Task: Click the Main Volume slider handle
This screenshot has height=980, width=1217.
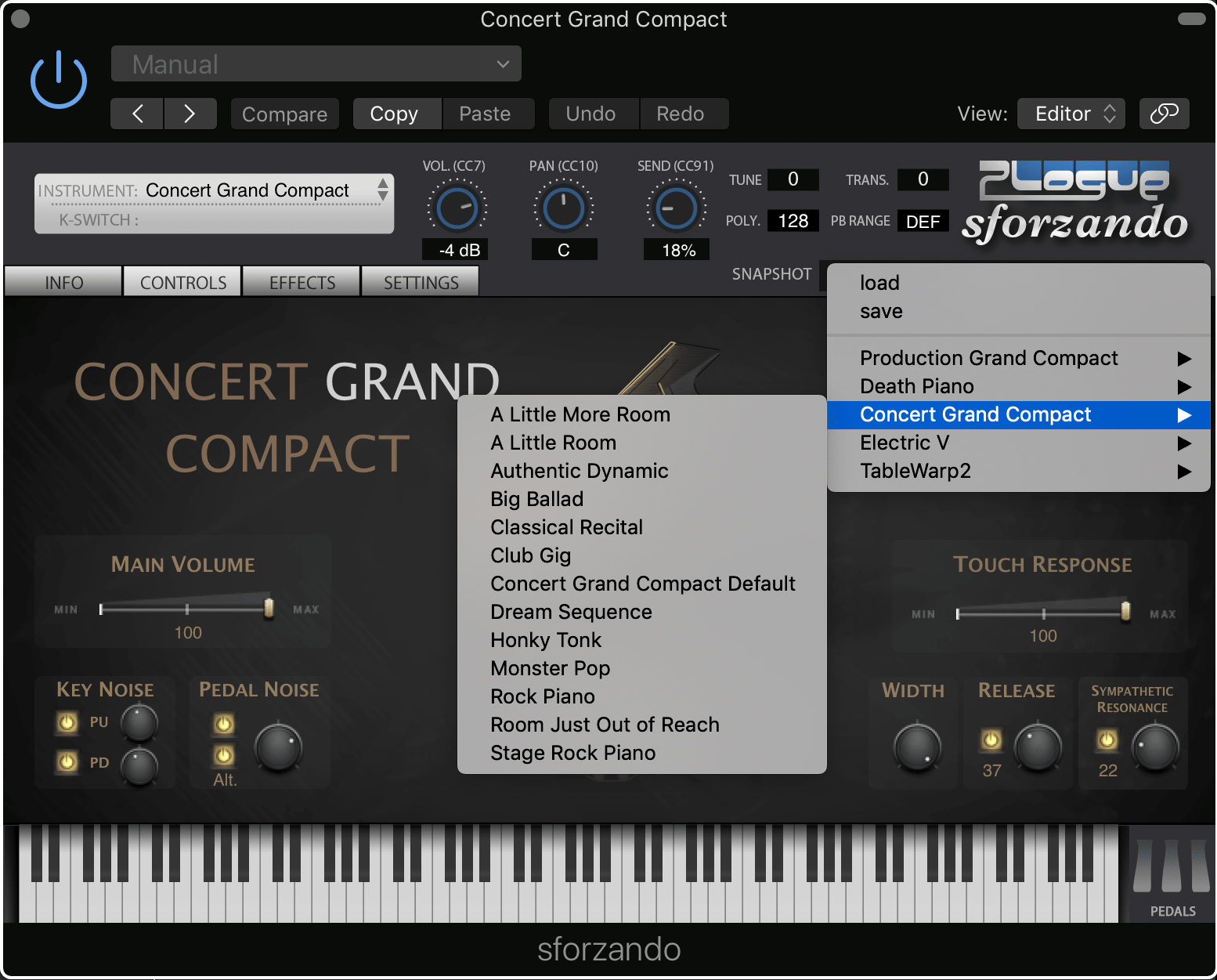Action: point(269,608)
